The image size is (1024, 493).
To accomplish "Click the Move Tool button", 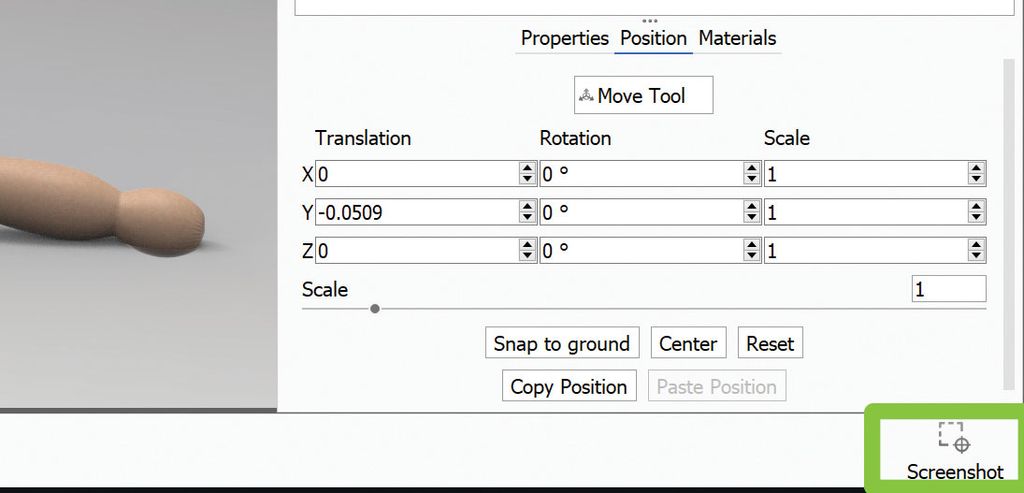I will click(643, 96).
